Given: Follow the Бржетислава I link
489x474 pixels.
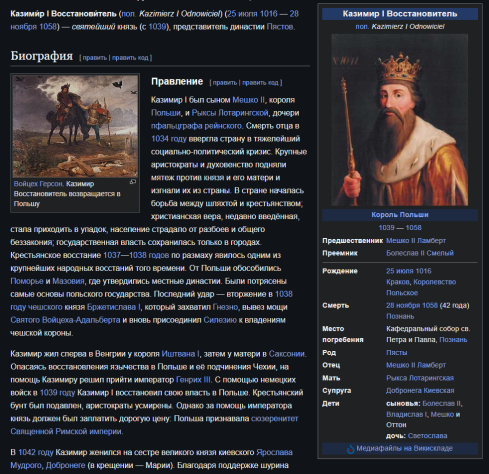Looking at the screenshot, I should (x=114, y=307).
